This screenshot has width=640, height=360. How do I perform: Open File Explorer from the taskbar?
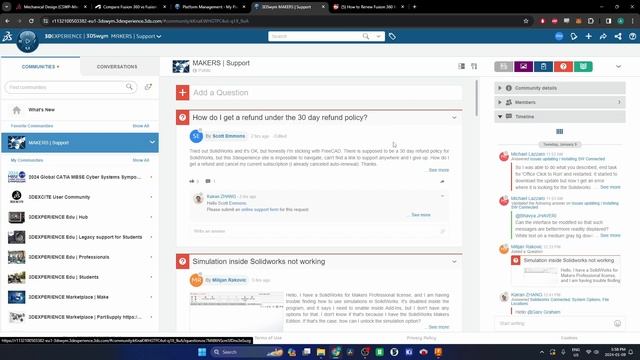click(x=321, y=352)
